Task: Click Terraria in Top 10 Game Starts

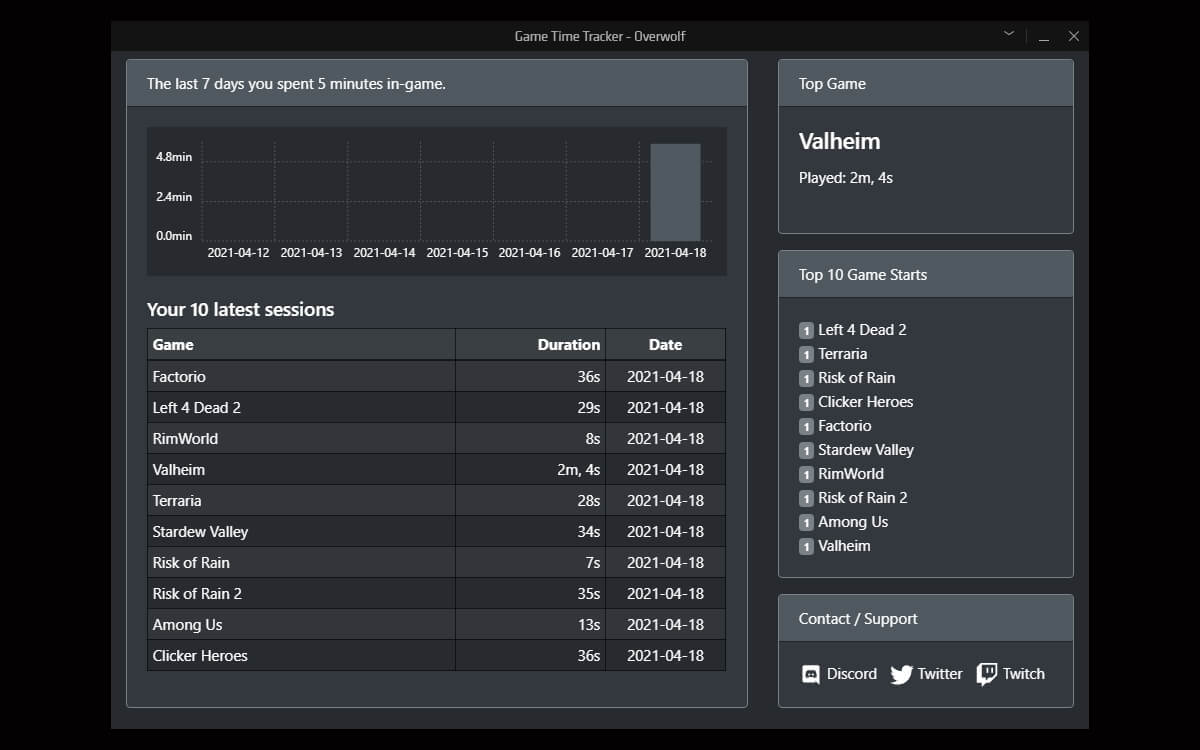Action: 842,354
